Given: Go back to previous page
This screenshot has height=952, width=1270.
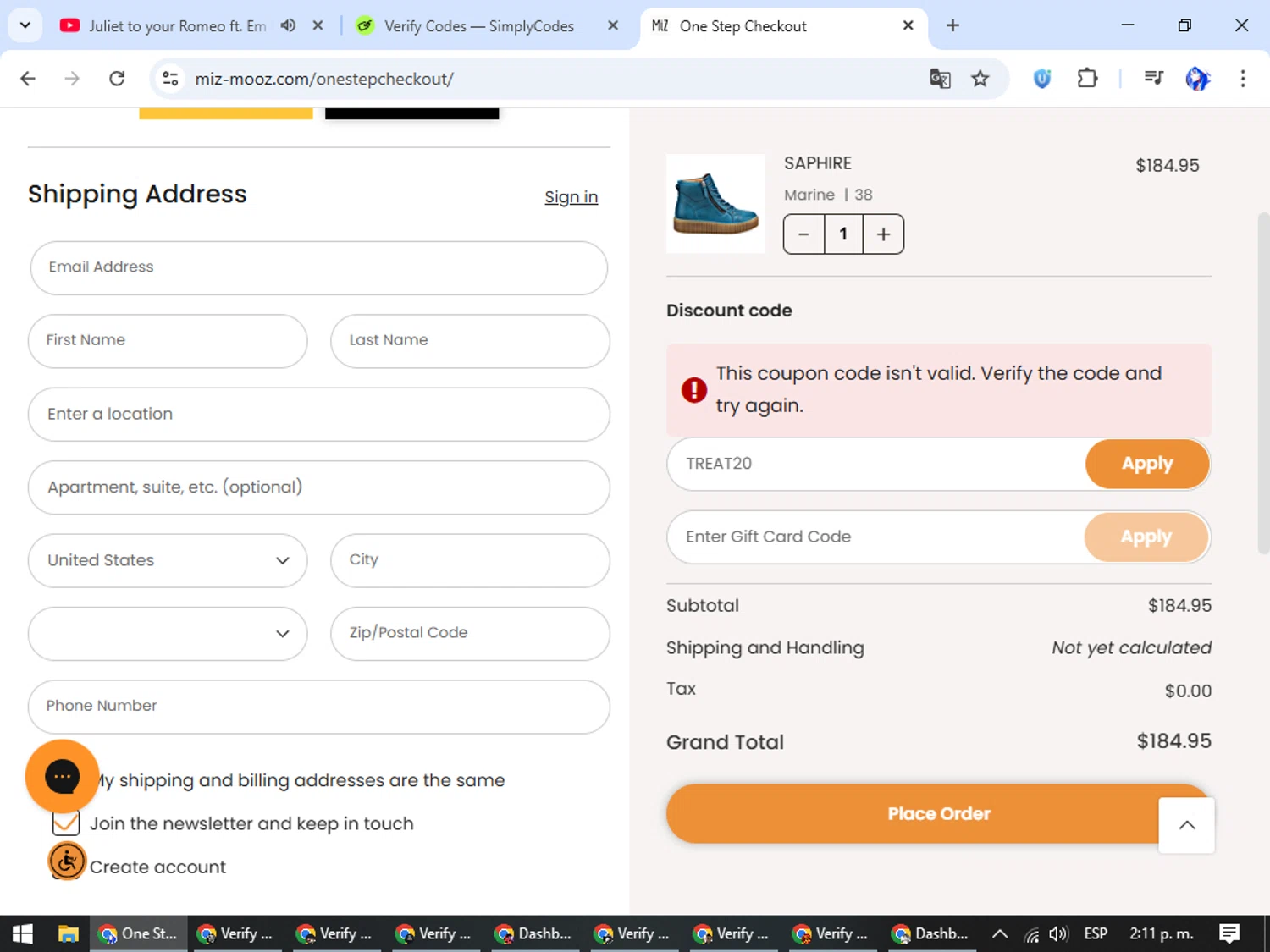Looking at the screenshot, I should tap(28, 79).
